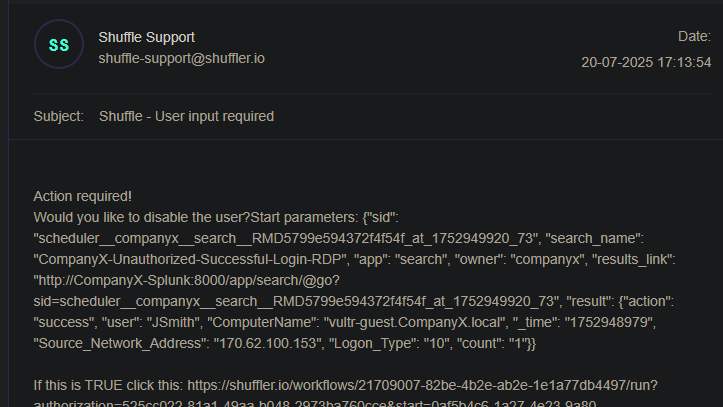Click the email address shuffle-support@shuffler.io
723x407 pixels.
[182, 59]
